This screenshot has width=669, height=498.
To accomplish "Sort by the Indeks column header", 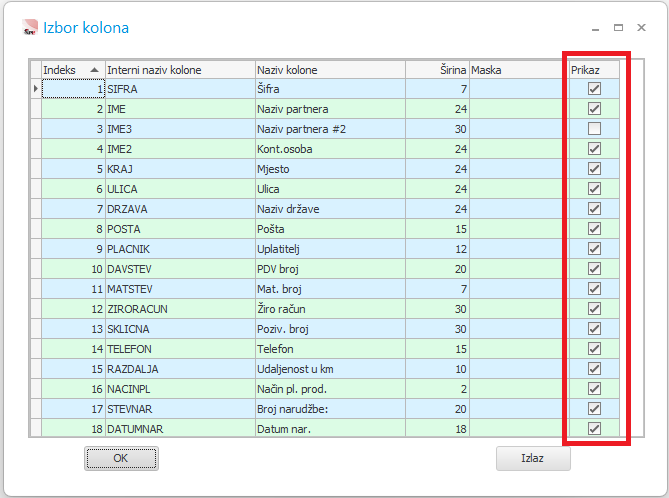I will pyautogui.click(x=73, y=70).
